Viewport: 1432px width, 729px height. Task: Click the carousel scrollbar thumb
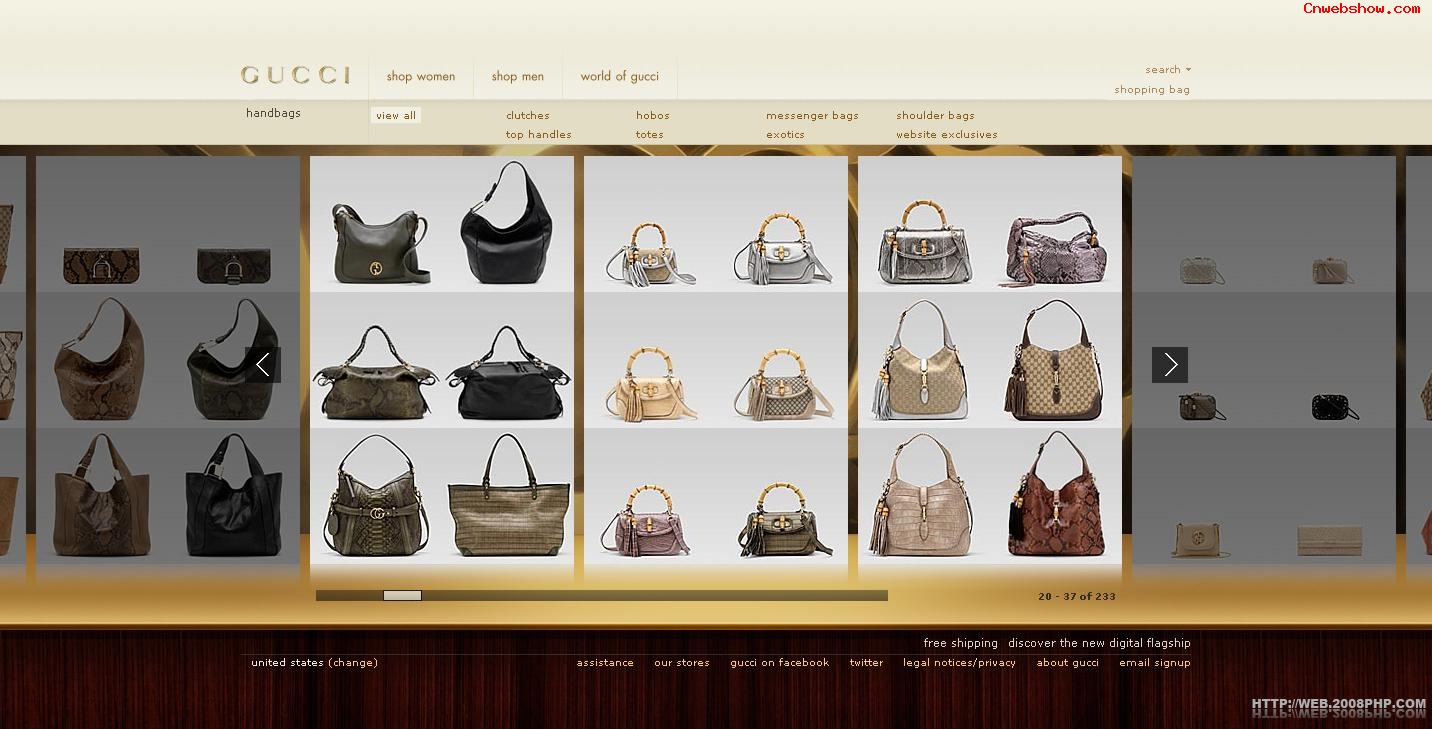click(x=402, y=595)
